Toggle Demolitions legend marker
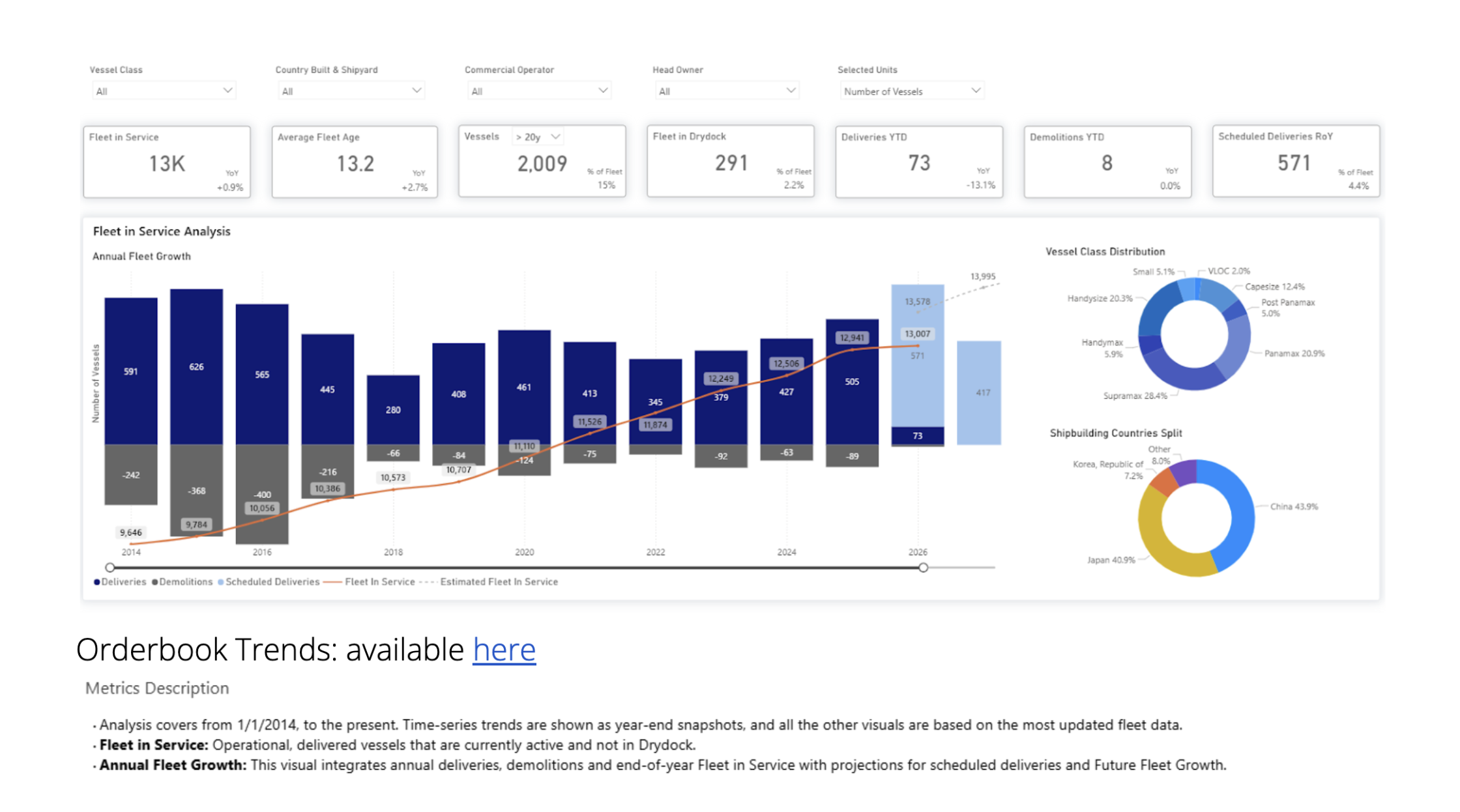Image resolution: width=1460 pixels, height=812 pixels. coord(155,582)
